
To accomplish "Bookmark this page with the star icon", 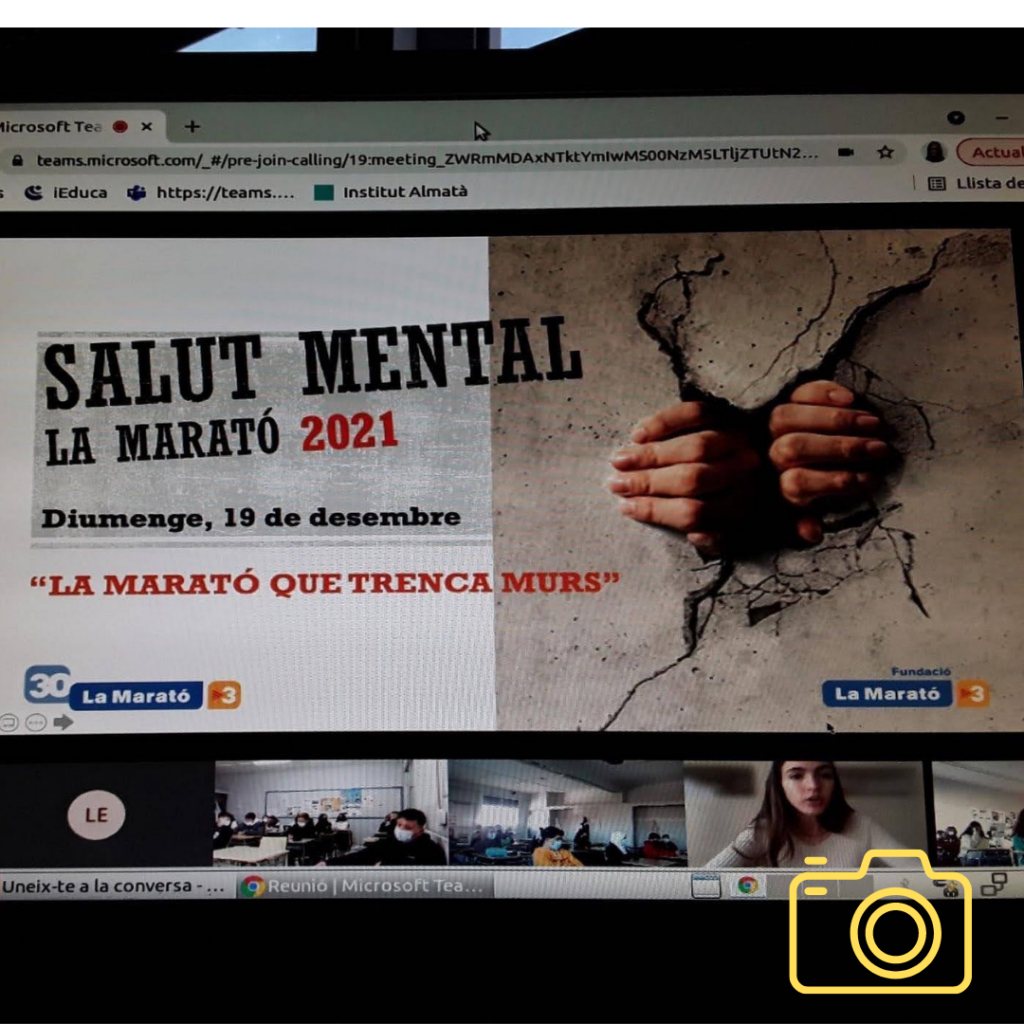I will click(885, 153).
